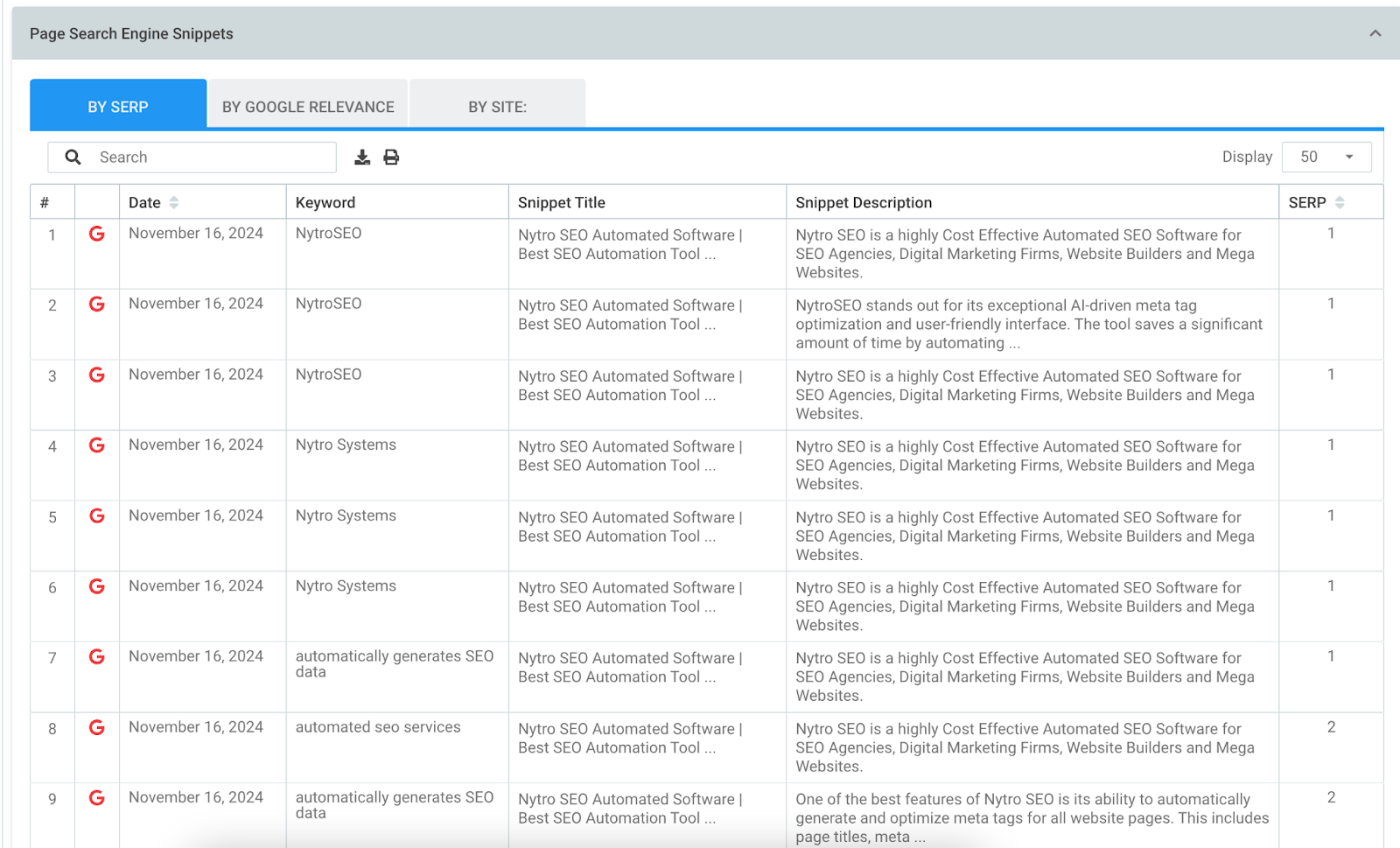Viewport: 1400px width, 848px height.
Task: Select the NytroSEO keyword in row 2
Action: click(x=328, y=304)
